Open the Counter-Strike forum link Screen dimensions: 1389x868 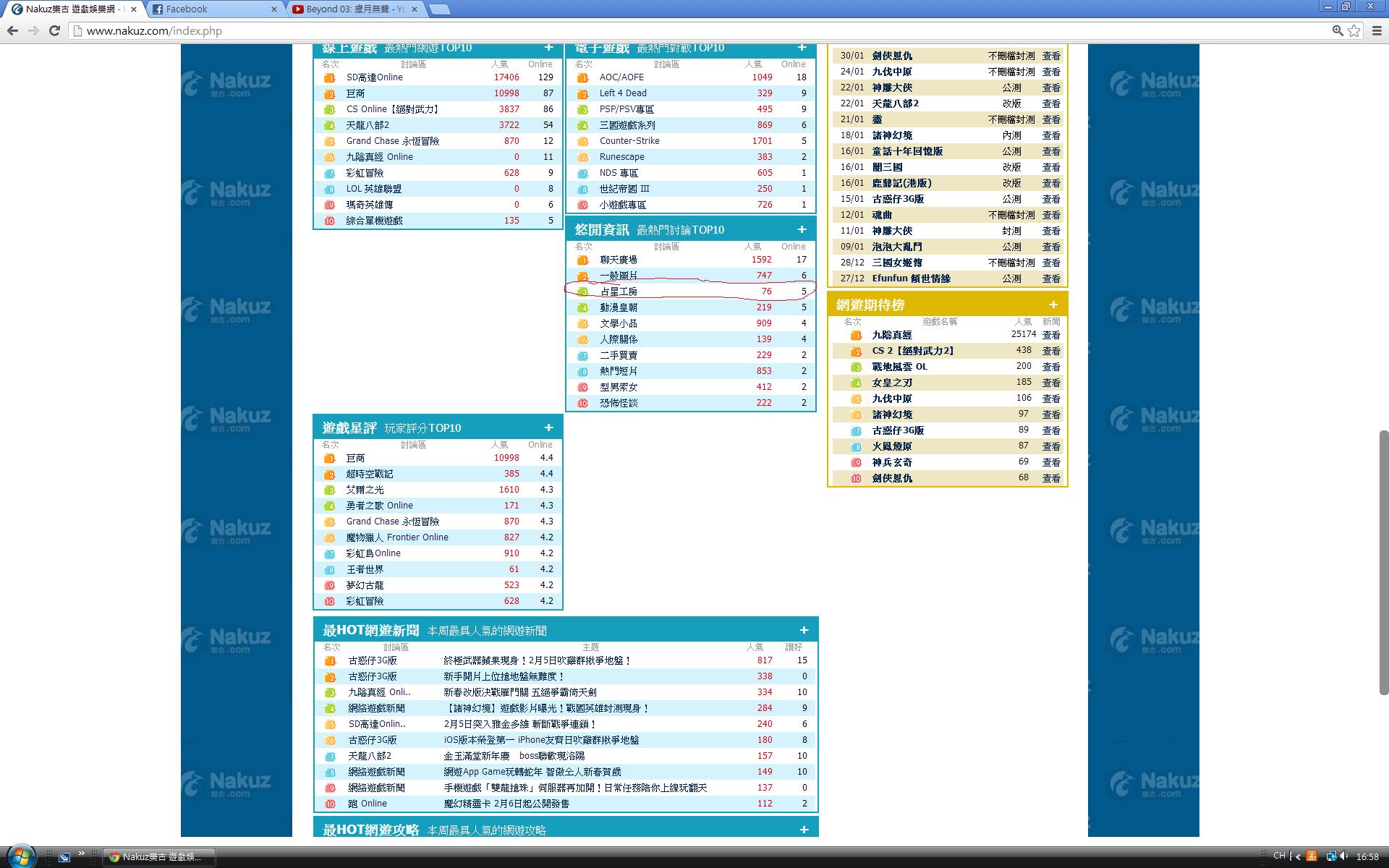629,141
